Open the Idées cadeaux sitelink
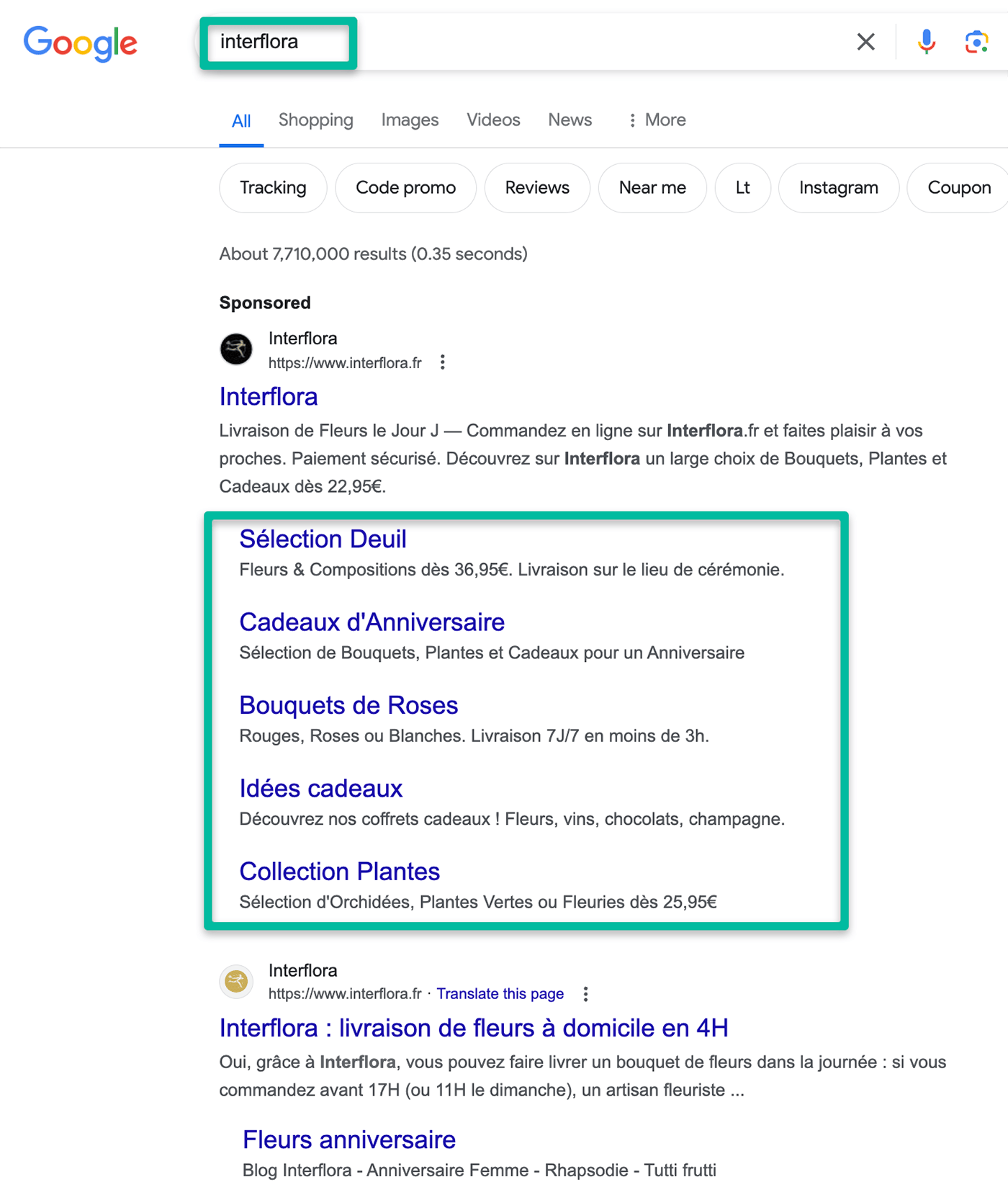This screenshot has width=1008, height=1200. [321, 789]
